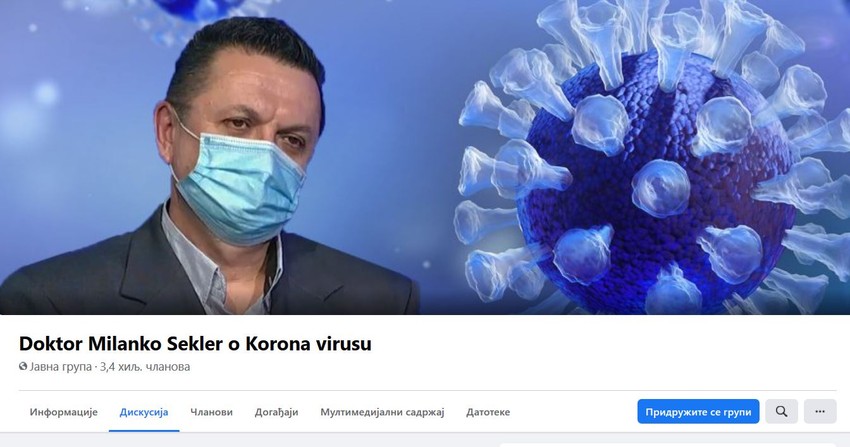Click the blue underline under Дискусија
This screenshot has height=447, width=850.
pyautogui.click(x=144, y=431)
